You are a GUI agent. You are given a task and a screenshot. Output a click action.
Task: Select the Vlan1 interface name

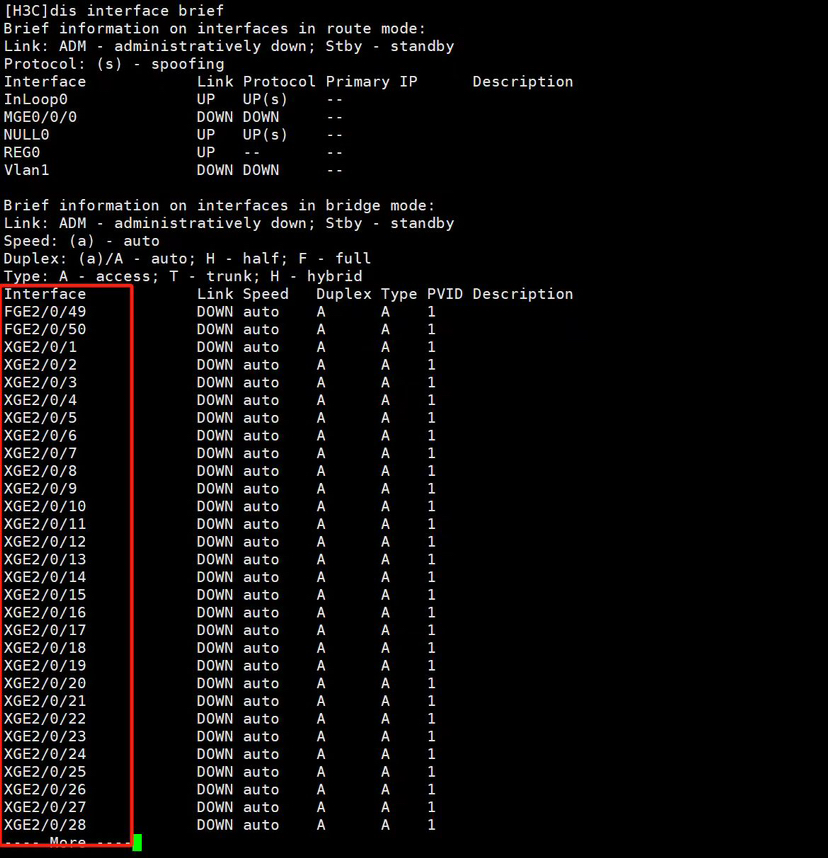point(26,170)
